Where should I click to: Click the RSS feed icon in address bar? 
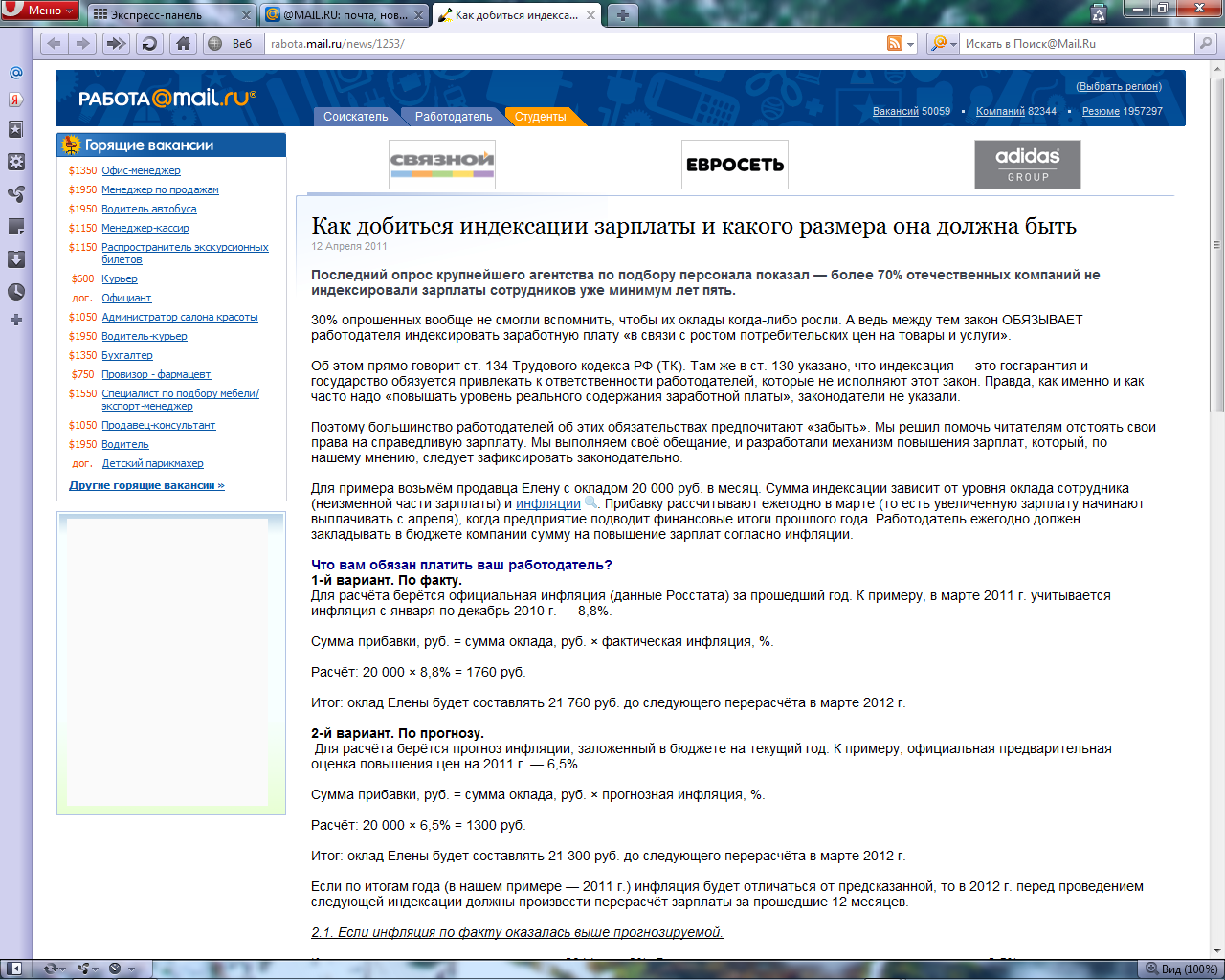point(895,43)
